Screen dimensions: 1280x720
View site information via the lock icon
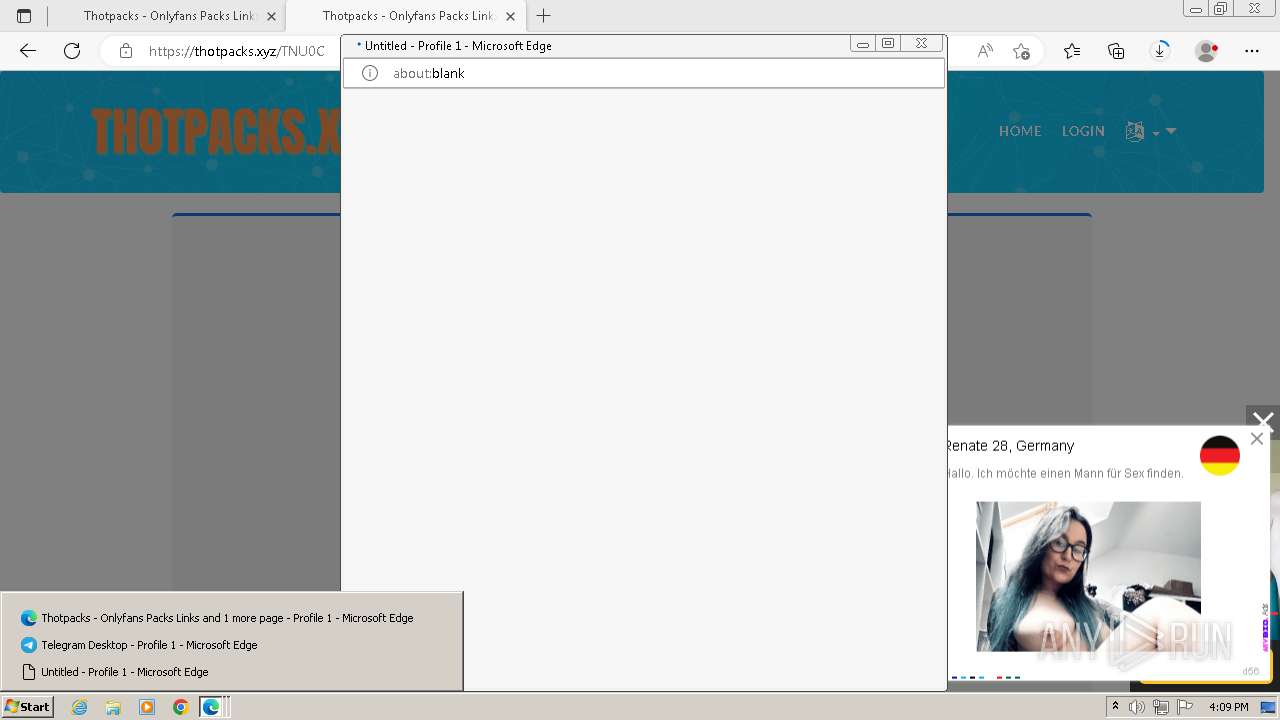tap(126, 51)
